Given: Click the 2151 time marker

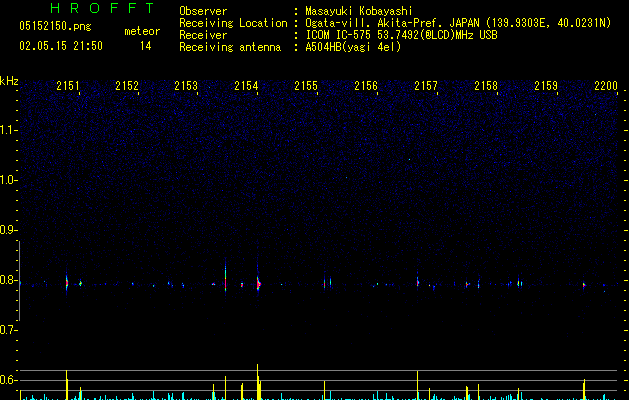Looking at the screenshot, I should (x=68, y=85).
